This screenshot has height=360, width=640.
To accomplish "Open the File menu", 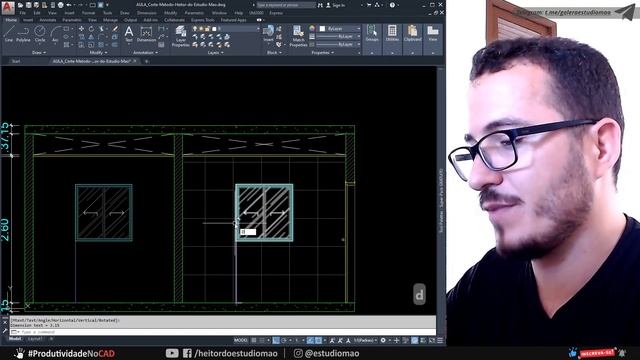I will pyautogui.click(x=22, y=13).
